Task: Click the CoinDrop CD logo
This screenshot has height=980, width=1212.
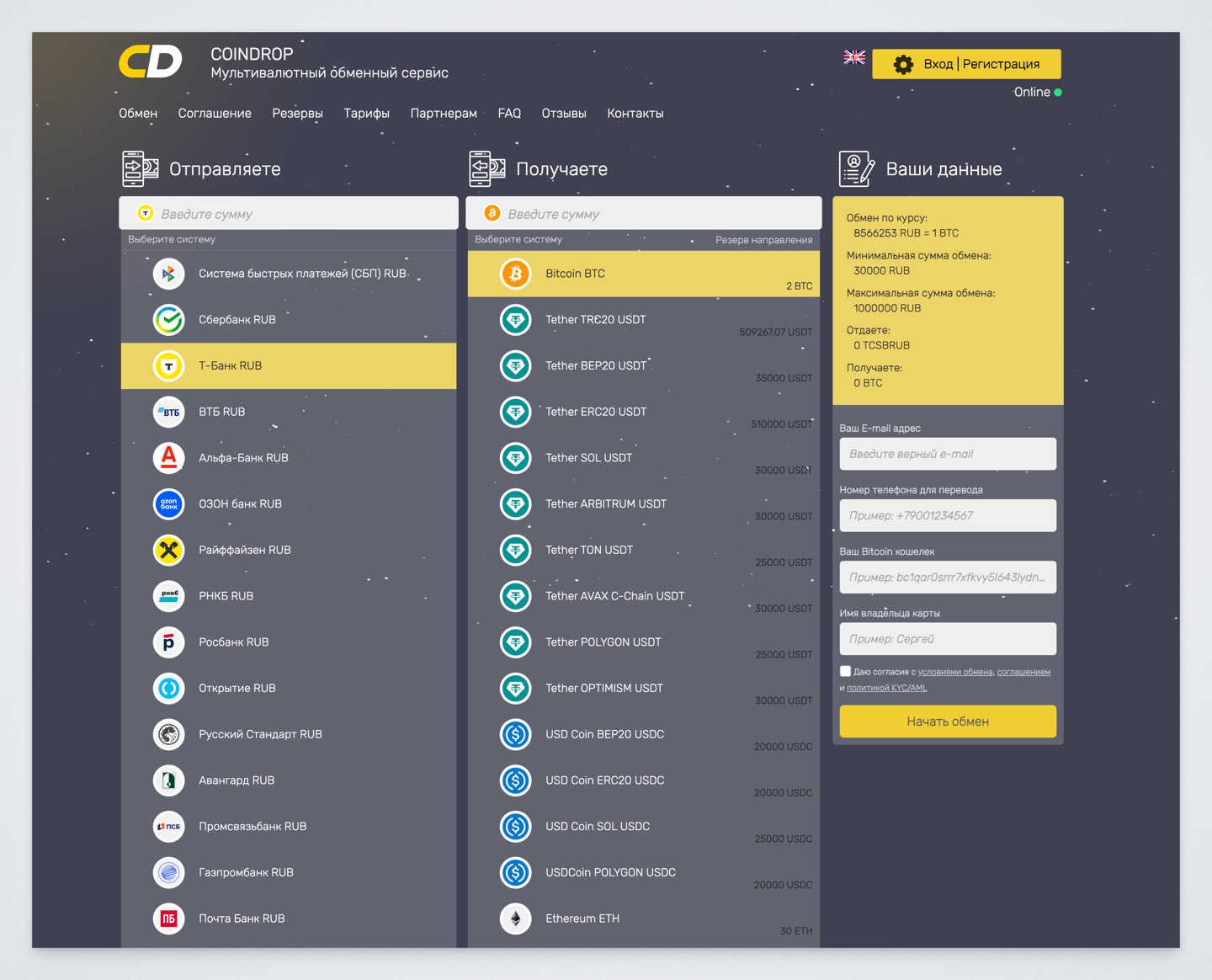Action: (151, 62)
